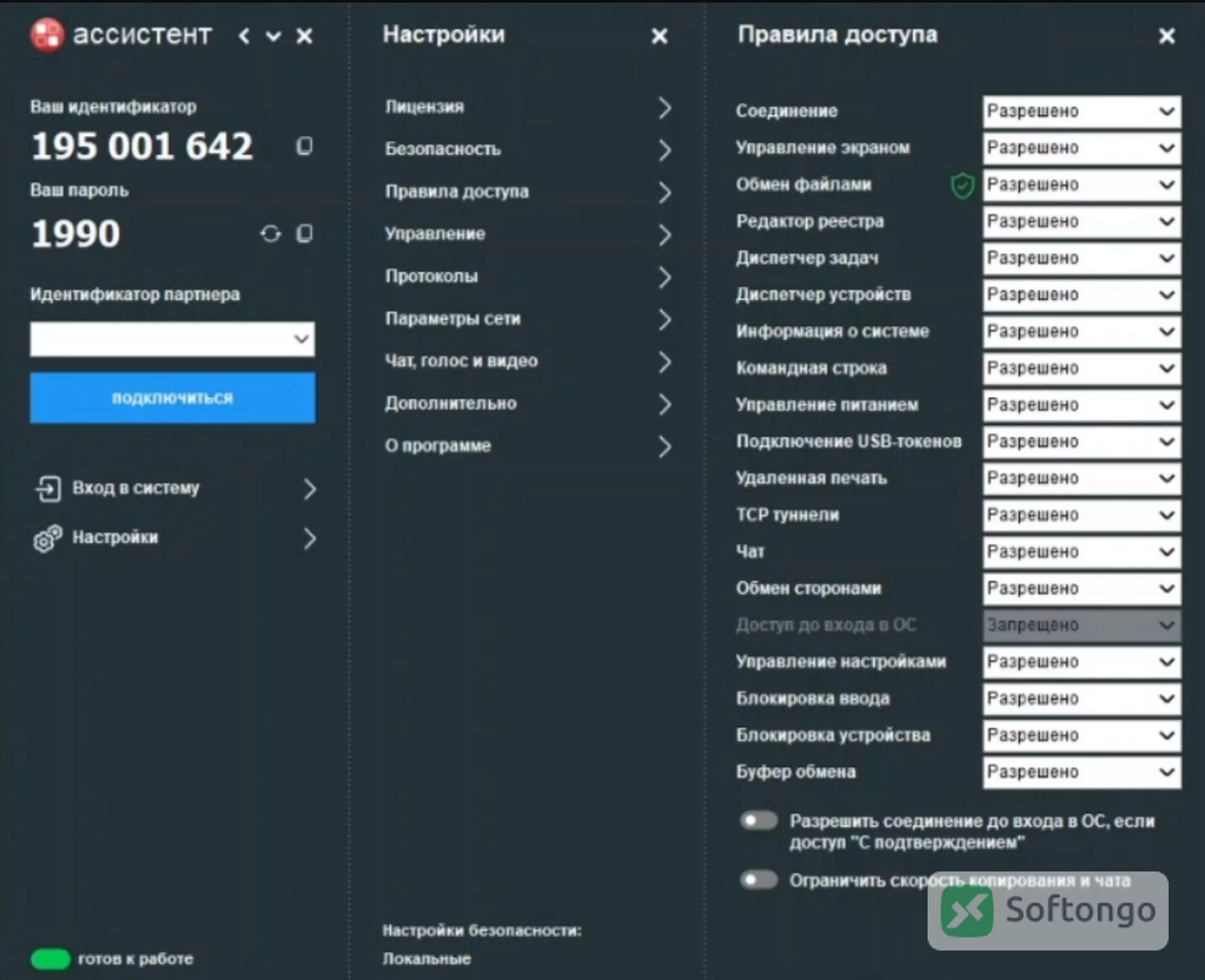
Task: Open the Удаленная печать dropdown
Action: click(x=1082, y=479)
